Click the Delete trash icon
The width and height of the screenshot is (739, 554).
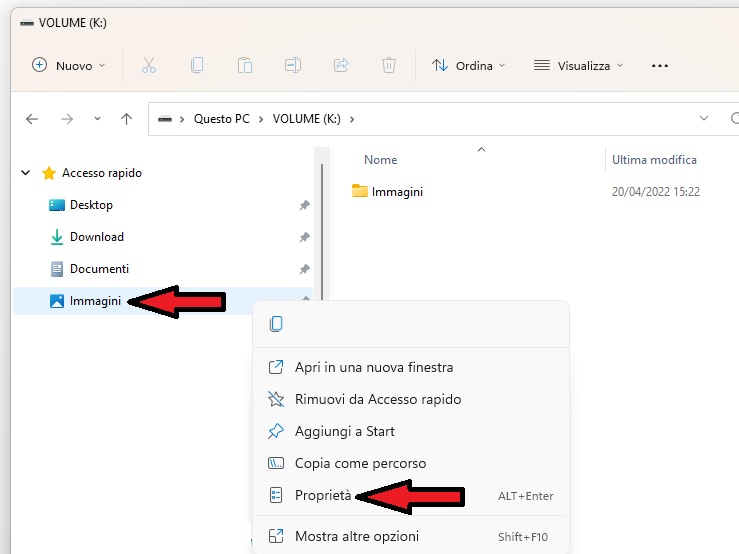pos(389,65)
